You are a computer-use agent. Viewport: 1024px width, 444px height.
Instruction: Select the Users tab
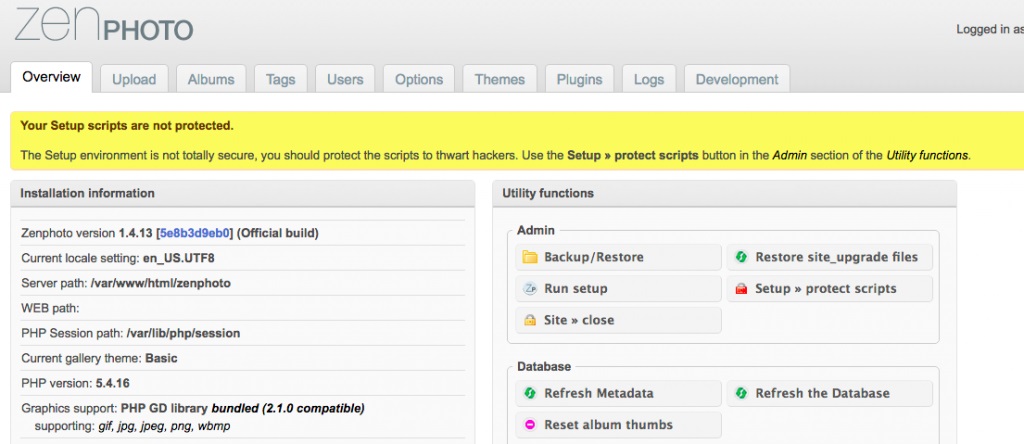click(x=345, y=79)
